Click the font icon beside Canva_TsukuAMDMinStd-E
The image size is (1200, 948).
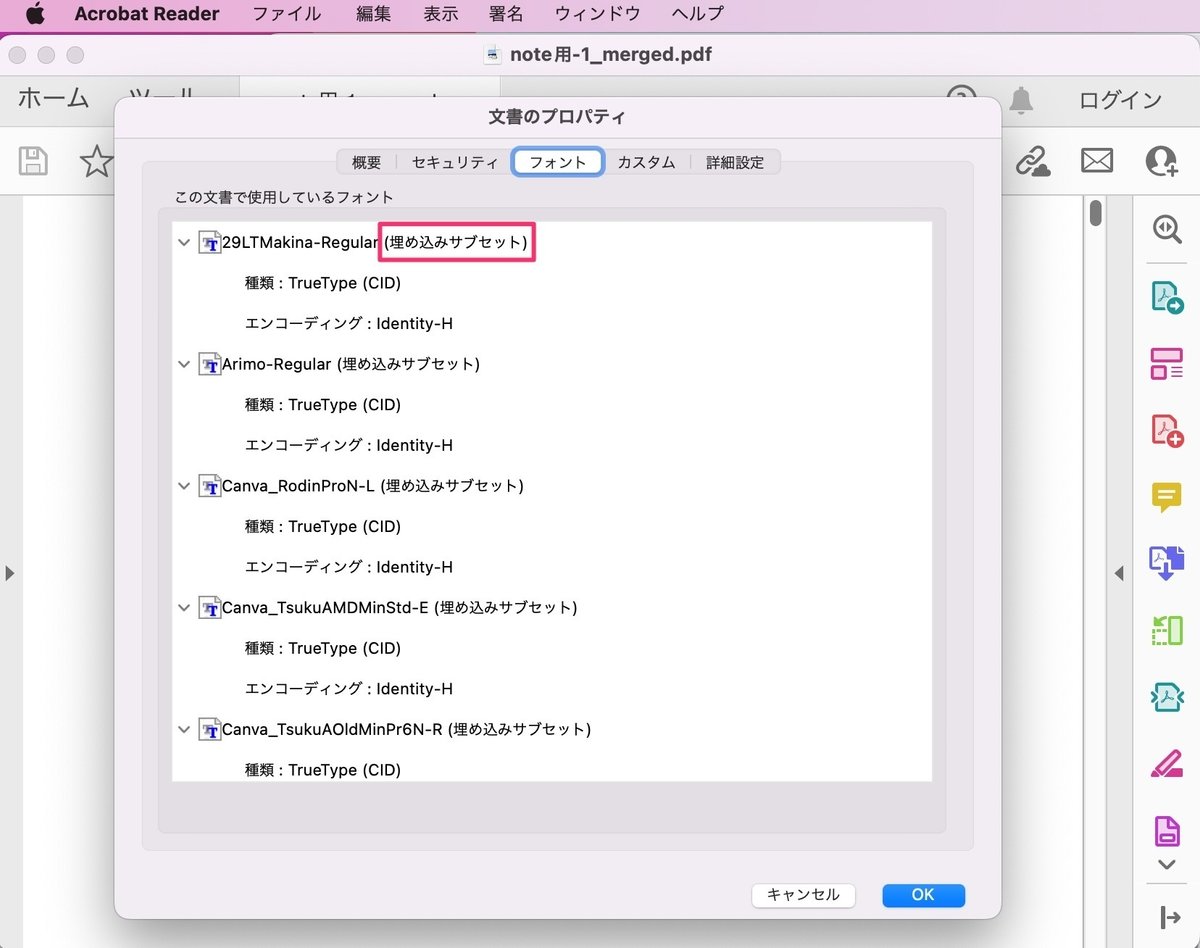(209, 608)
